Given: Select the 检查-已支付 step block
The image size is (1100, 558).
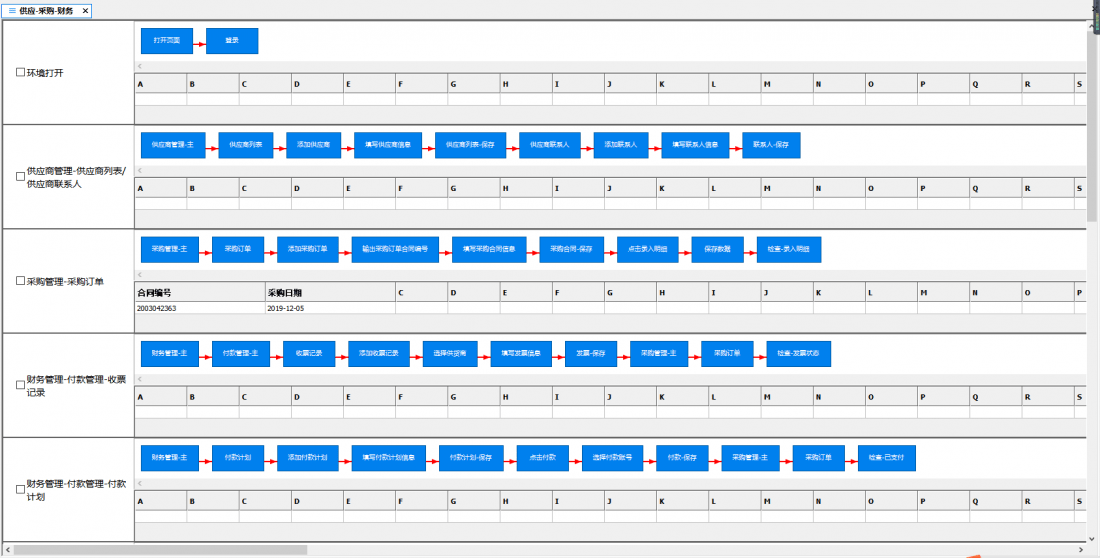Looking at the screenshot, I should 887,458.
